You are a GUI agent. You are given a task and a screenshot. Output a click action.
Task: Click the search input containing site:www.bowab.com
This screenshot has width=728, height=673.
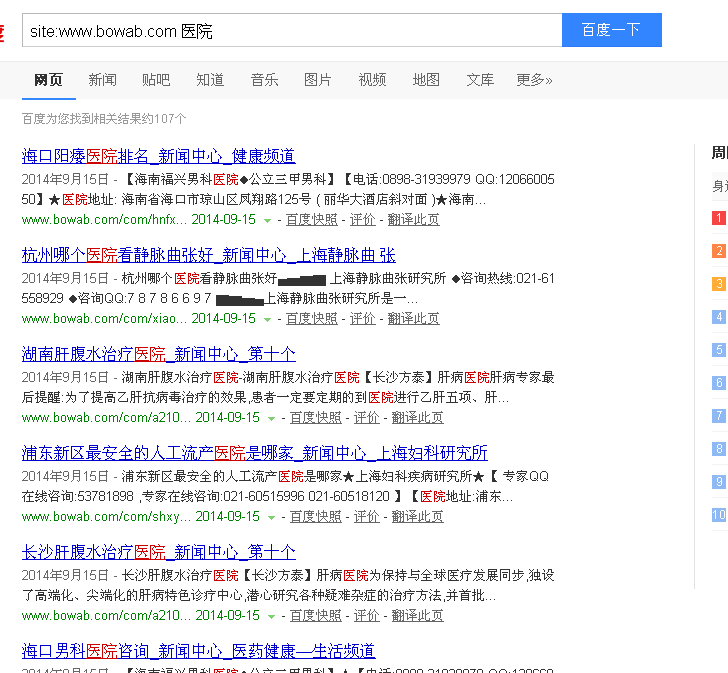coord(290,31)
